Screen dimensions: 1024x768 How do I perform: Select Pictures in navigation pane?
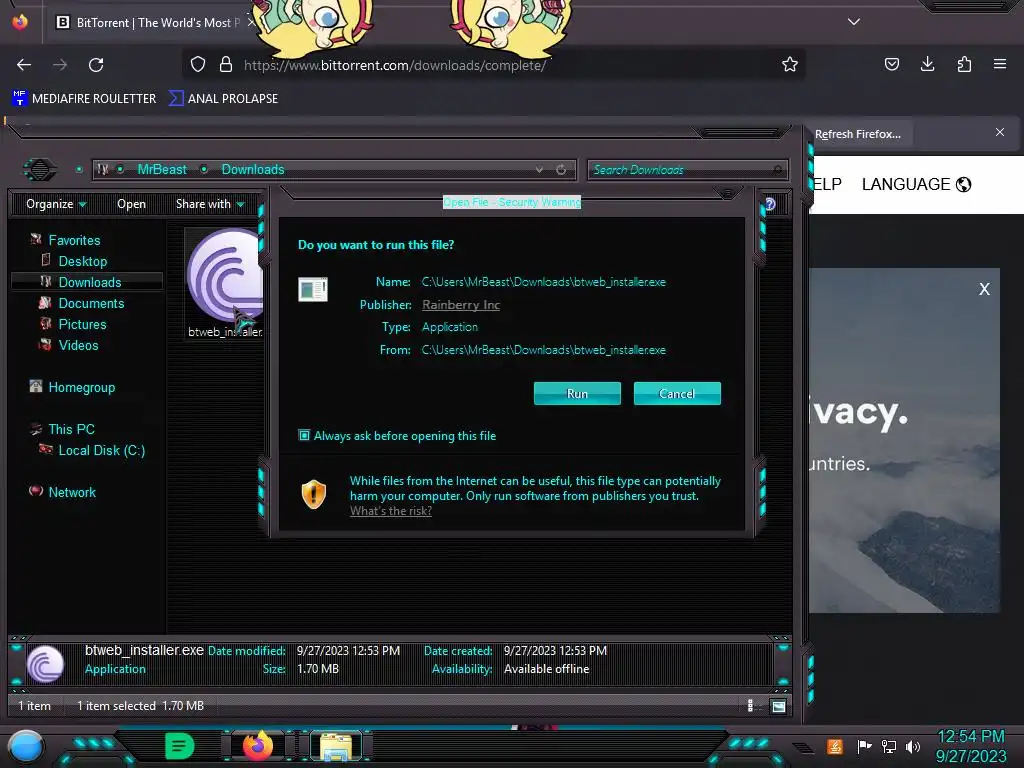(73, 324)
